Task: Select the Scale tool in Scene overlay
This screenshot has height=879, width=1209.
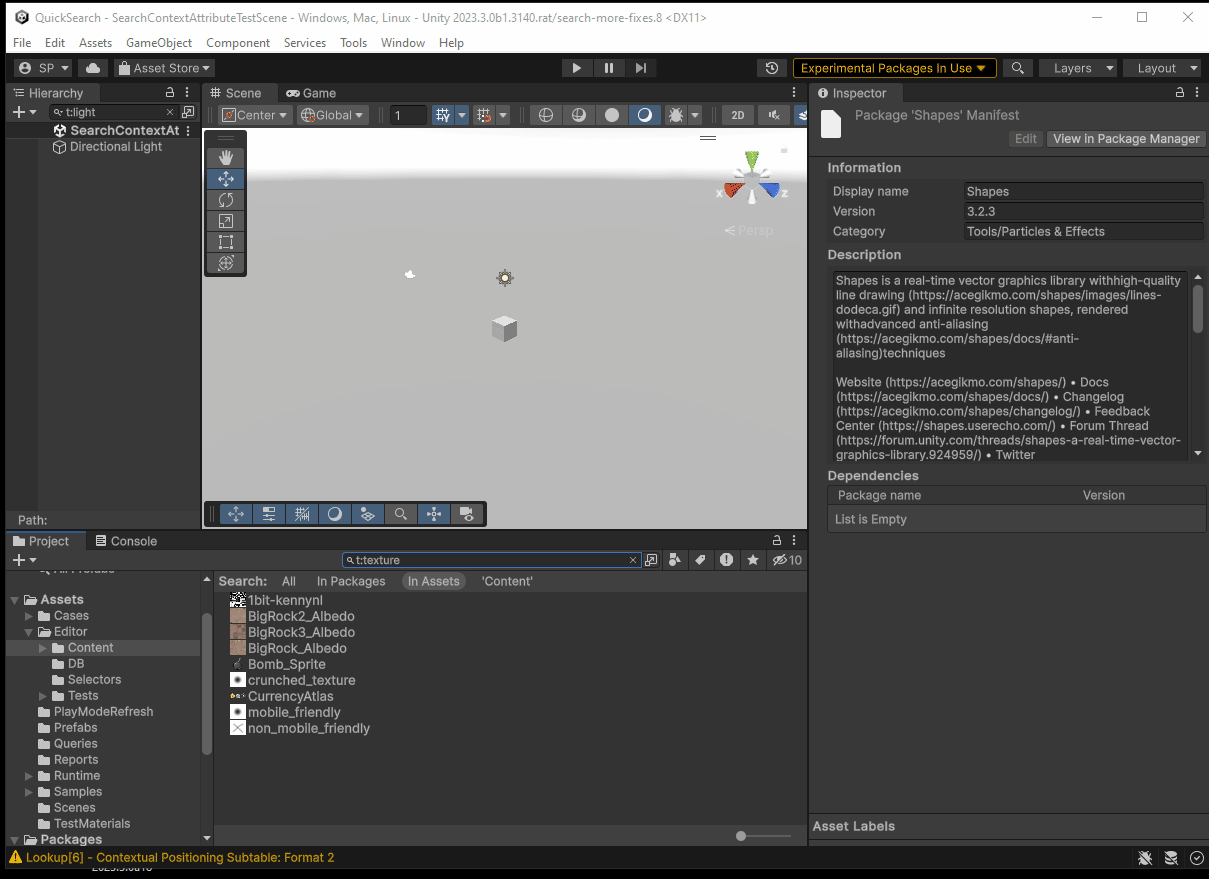Action: 226,221
